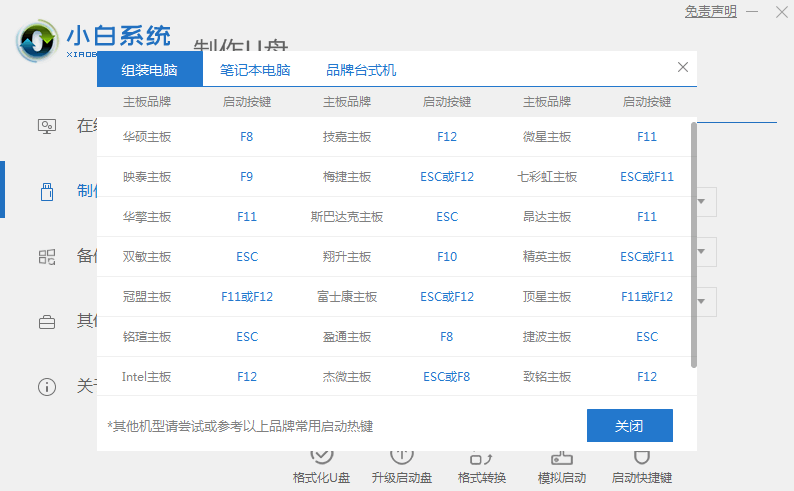
Task: Click the briefcase toolbox icon in the sidebar
Action: 47,322
